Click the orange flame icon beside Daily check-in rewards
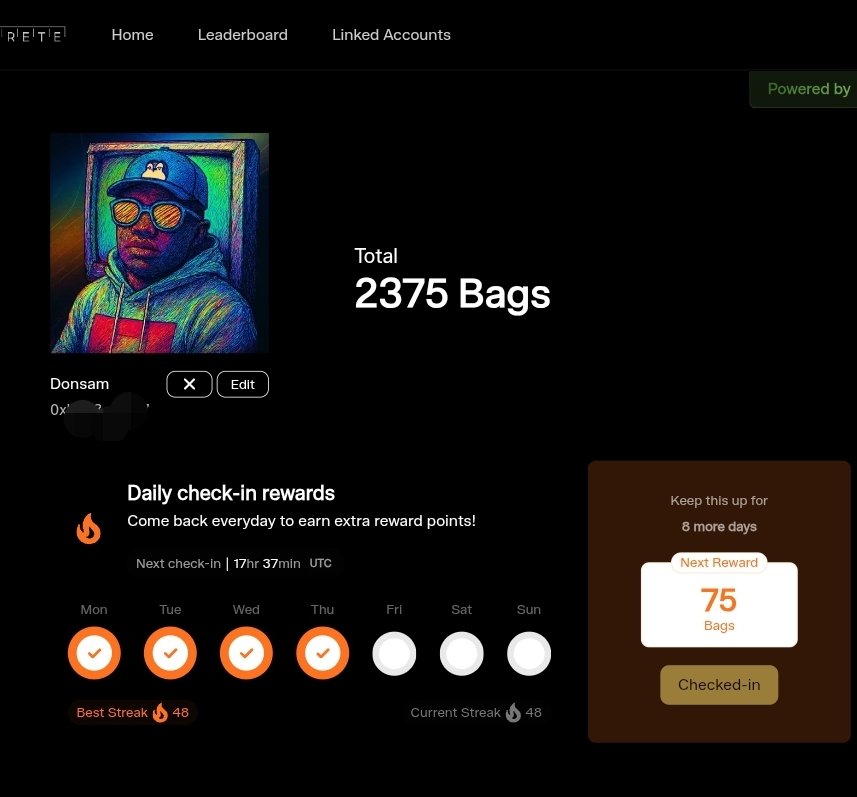The height and width of the screenshot is (797, 857). (x=89, y=529)
